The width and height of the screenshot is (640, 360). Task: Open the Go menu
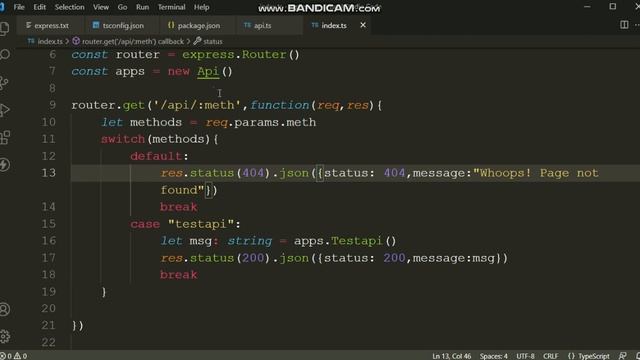tap(122, 7)
